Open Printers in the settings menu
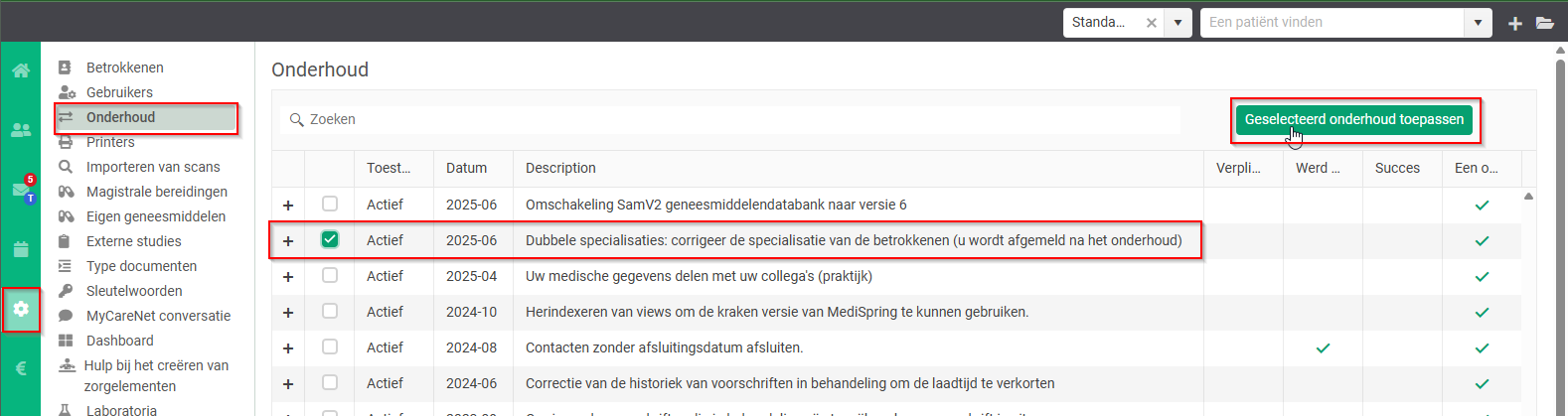 [110, 142]
